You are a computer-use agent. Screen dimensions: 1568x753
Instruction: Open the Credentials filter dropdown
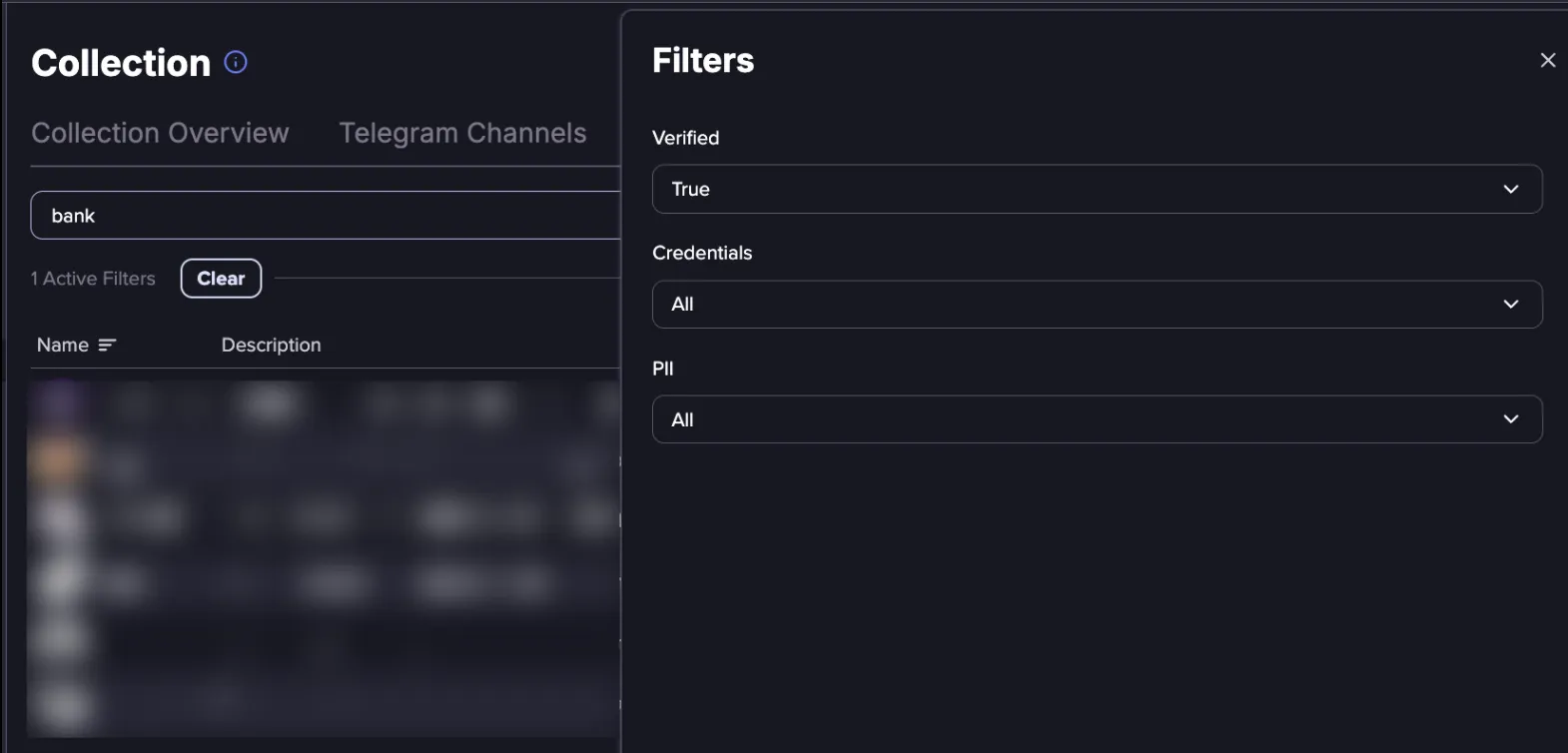point(1097,305)
